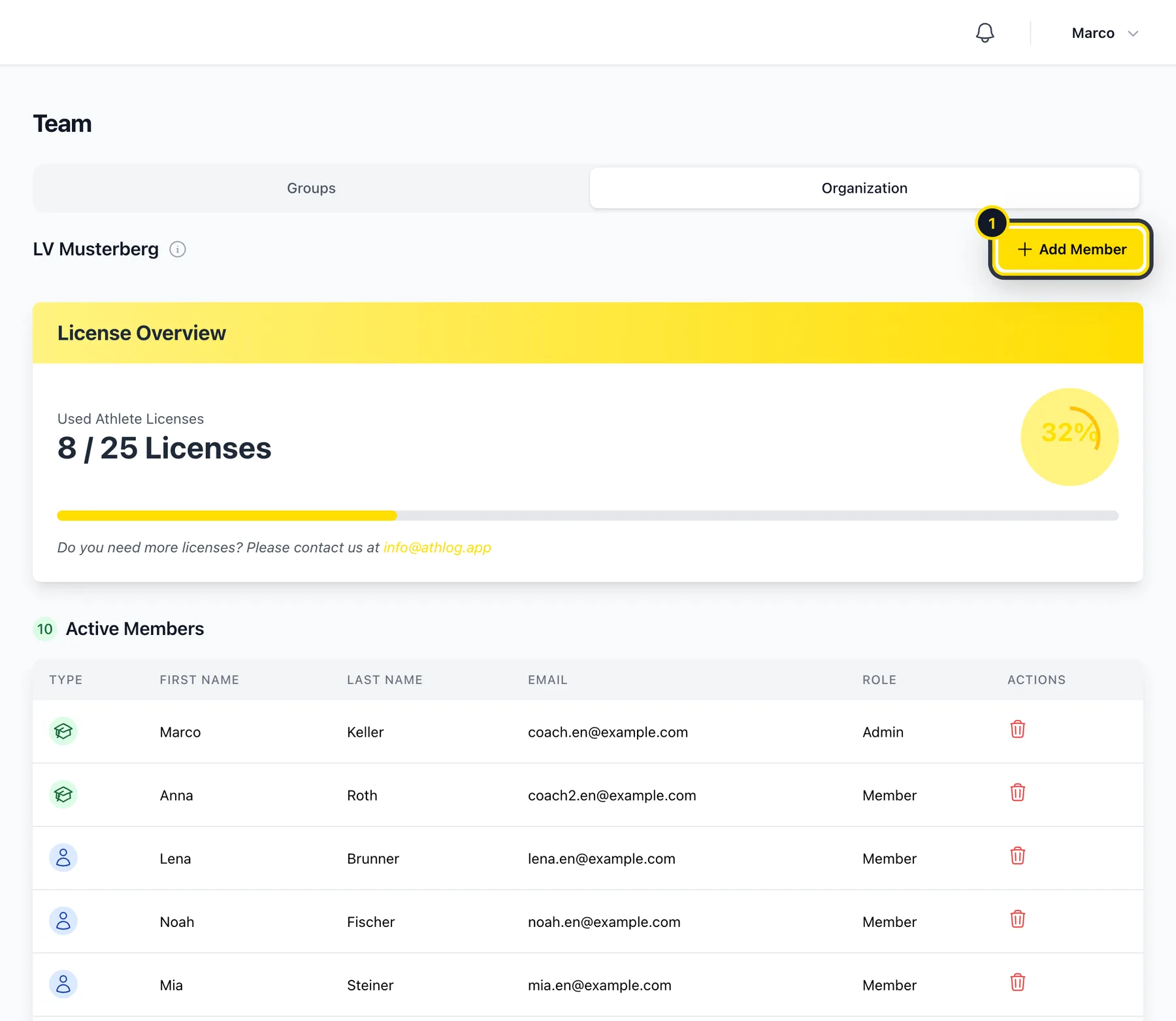Select noah.en@example.com email cell

pos(604,922)
